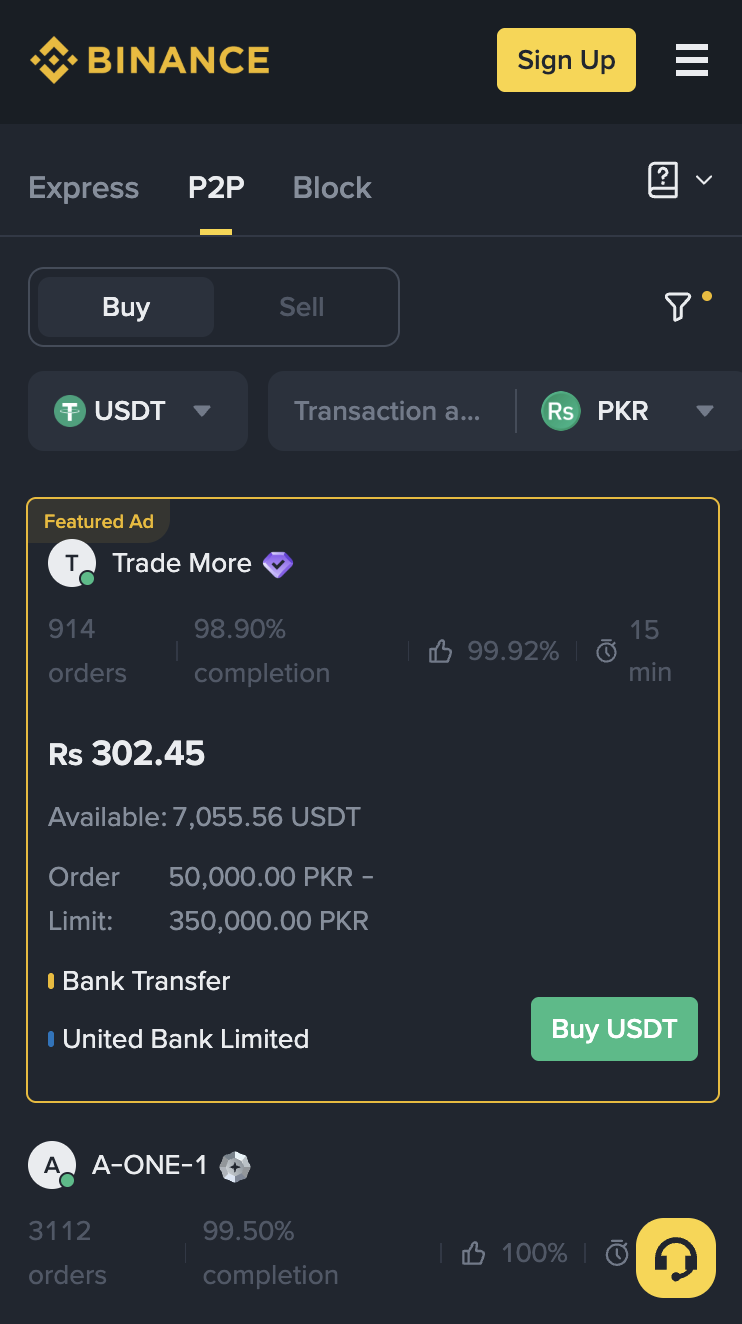Click the timer icon showing 15 min
742x1324 pixels.
pyautogui.click(x=606, y=651)
